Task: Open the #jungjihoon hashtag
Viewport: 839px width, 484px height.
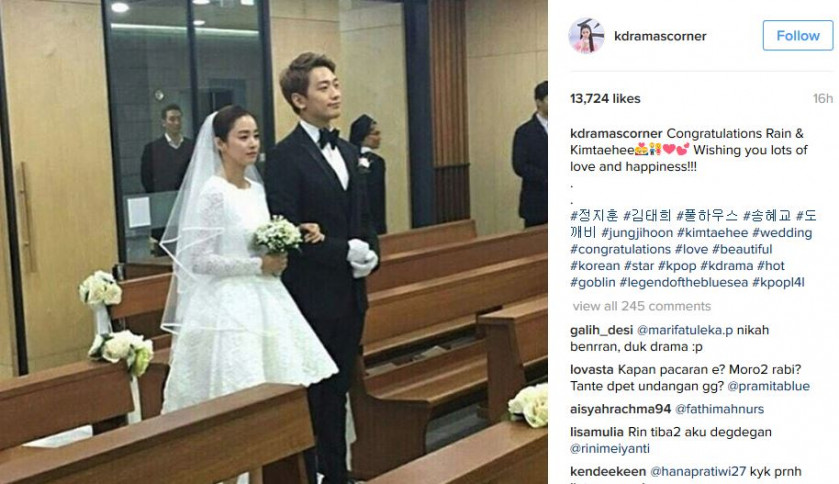Action: [x=637, y=233]
